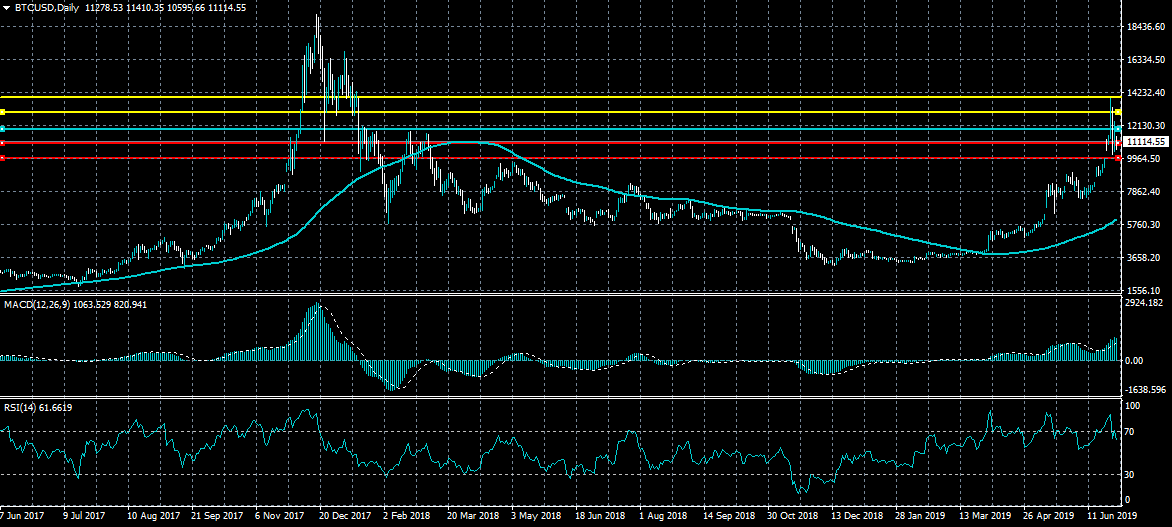Click the 3 May 2018 date label
Viewport: 1172px width, 527px height.
coord(537,516)
